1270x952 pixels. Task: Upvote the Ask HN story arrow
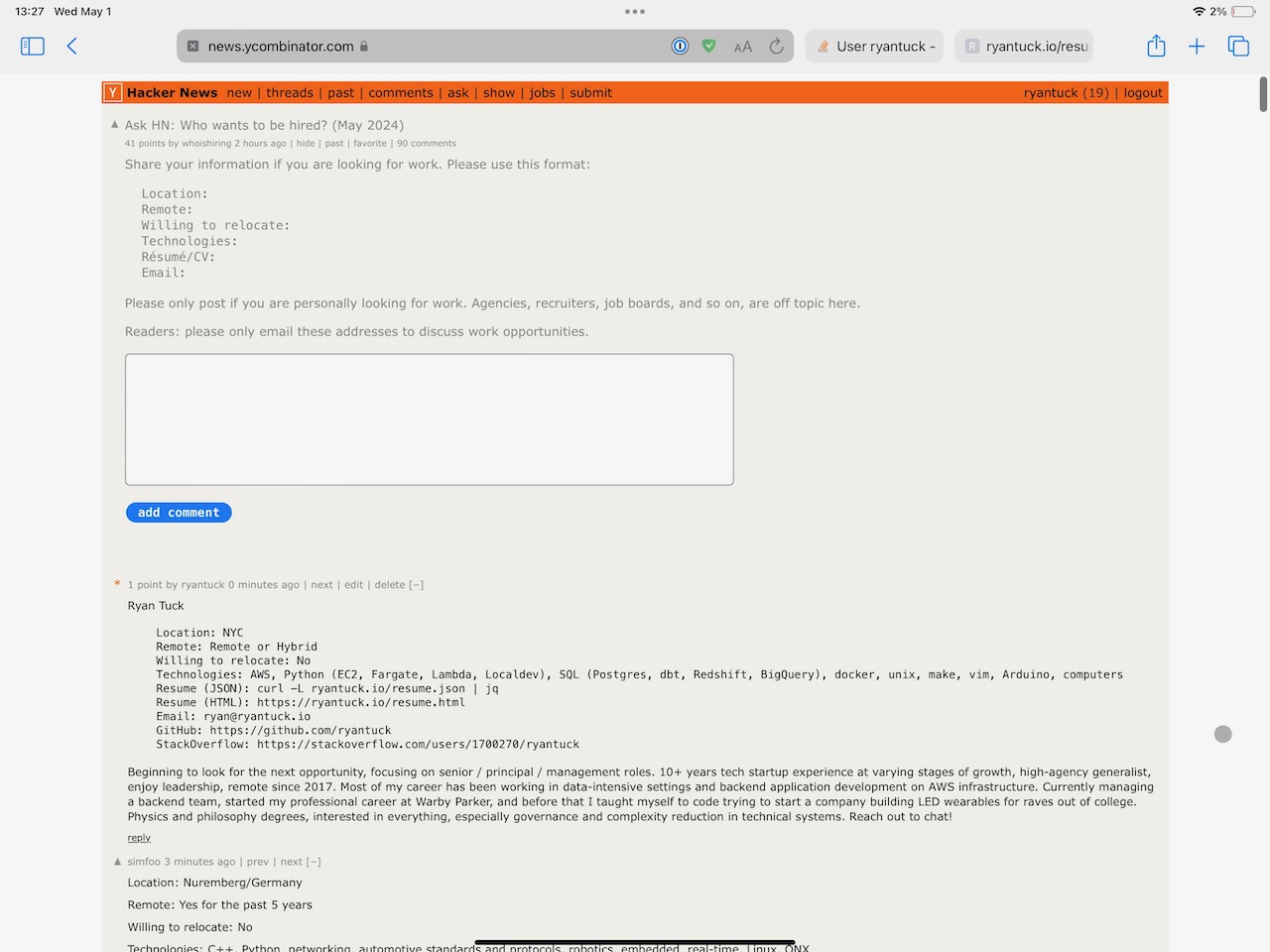click(115, 125)
